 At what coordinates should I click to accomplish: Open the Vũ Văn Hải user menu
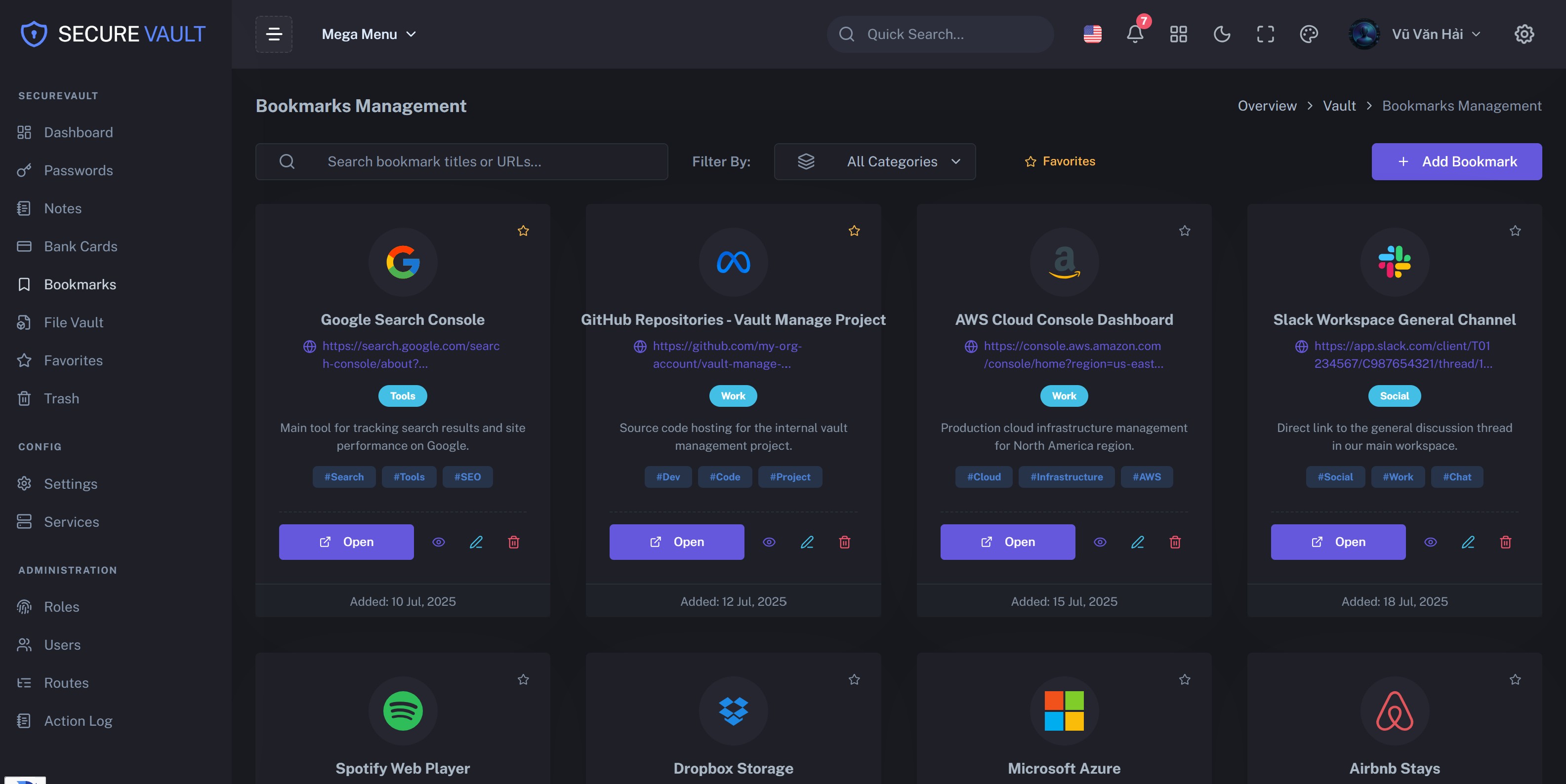[1415, 34]
